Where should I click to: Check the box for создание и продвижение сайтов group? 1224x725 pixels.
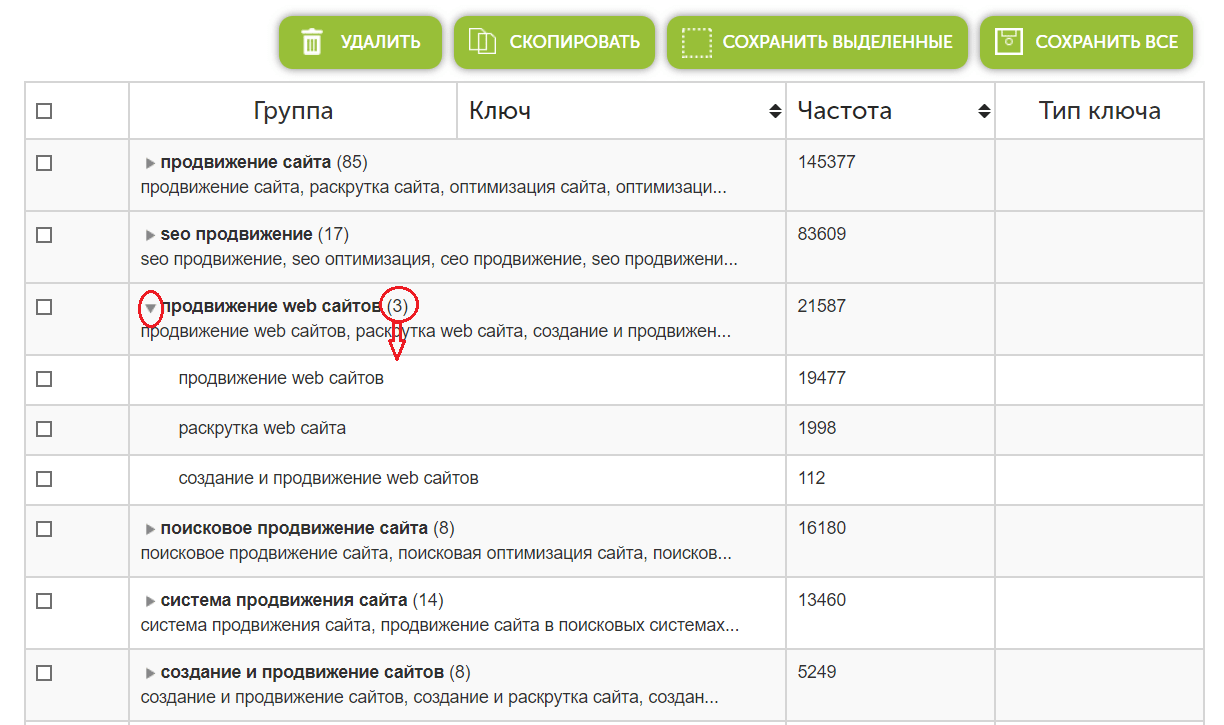coord(44,673)
